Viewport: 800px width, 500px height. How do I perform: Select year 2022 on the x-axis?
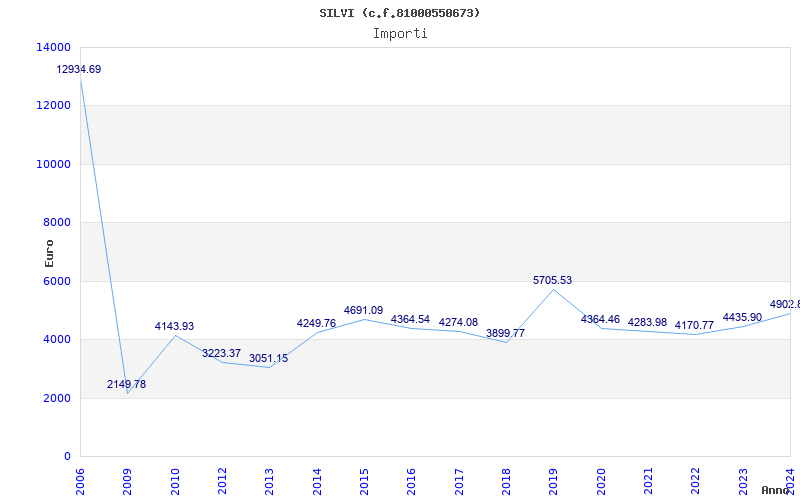click(696, 479)
